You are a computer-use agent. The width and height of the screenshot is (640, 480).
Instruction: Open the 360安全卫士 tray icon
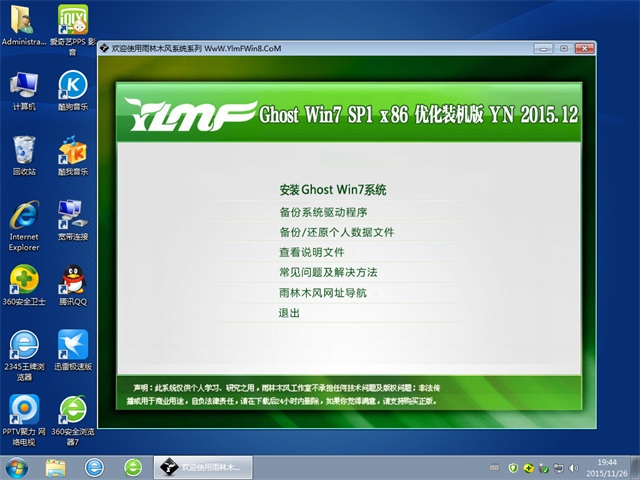coord(529,468)
